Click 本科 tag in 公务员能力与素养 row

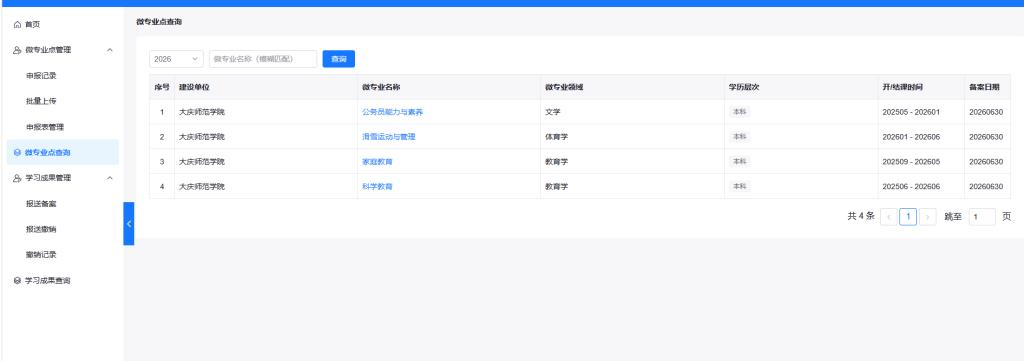point(739,112)
